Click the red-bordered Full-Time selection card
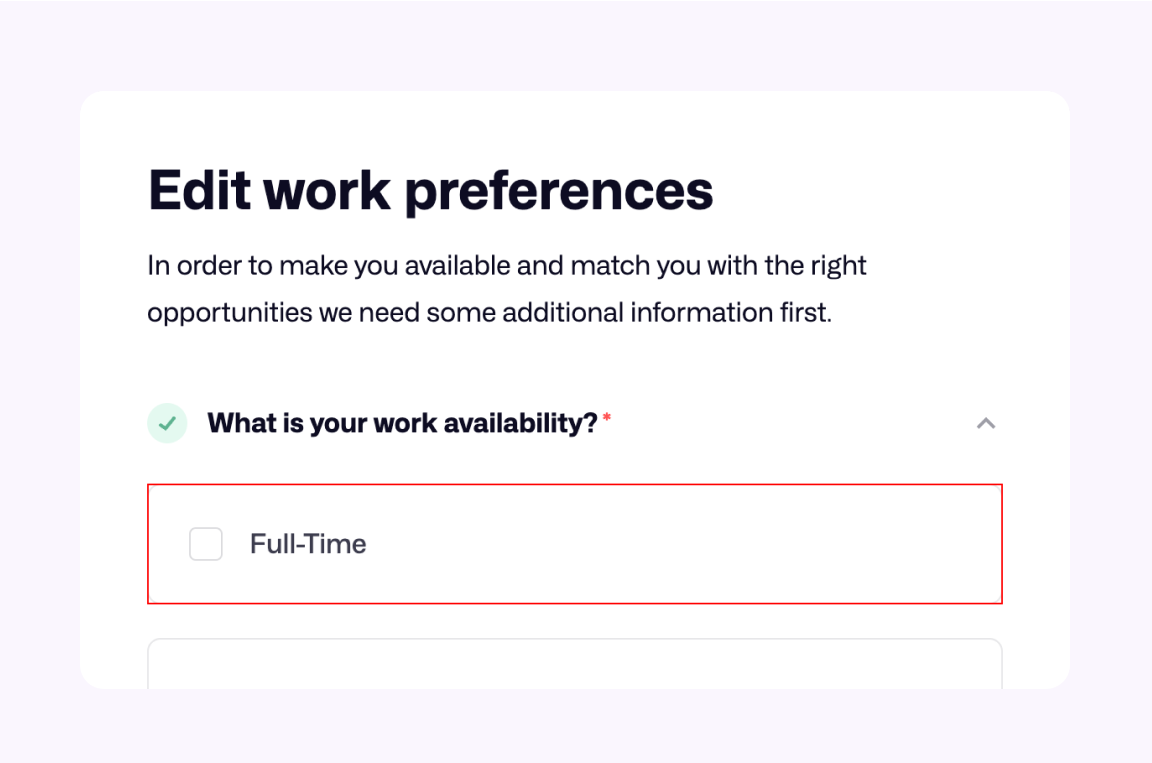Viewport: 1152px width, 763px height. 575,544
